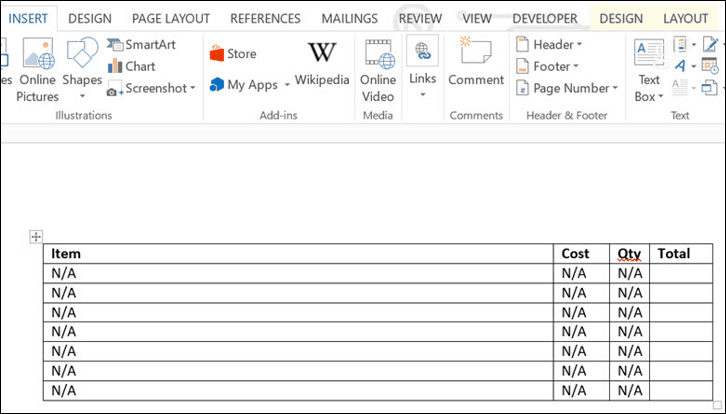726x414 pixels.
Task: Click the Header icon
Action: (x=522, y=44)
